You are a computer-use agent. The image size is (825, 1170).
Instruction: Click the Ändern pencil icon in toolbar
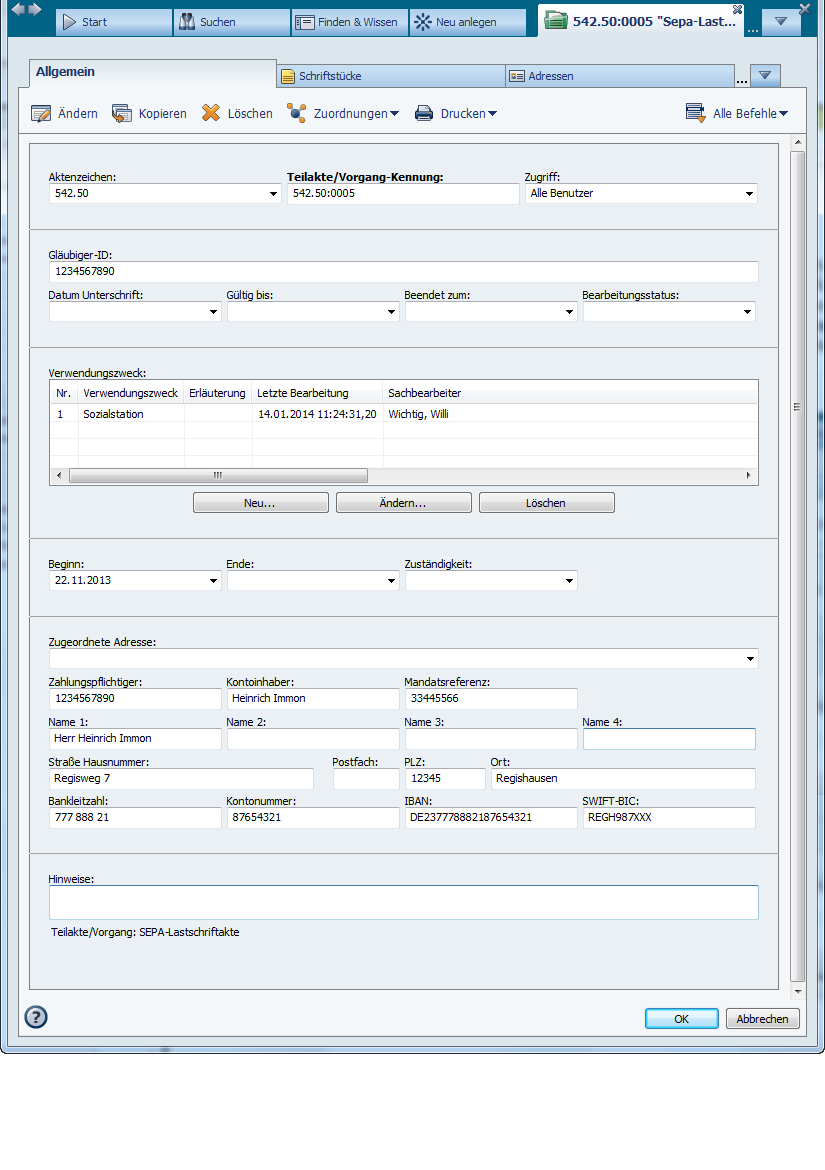tap(41, 114)
